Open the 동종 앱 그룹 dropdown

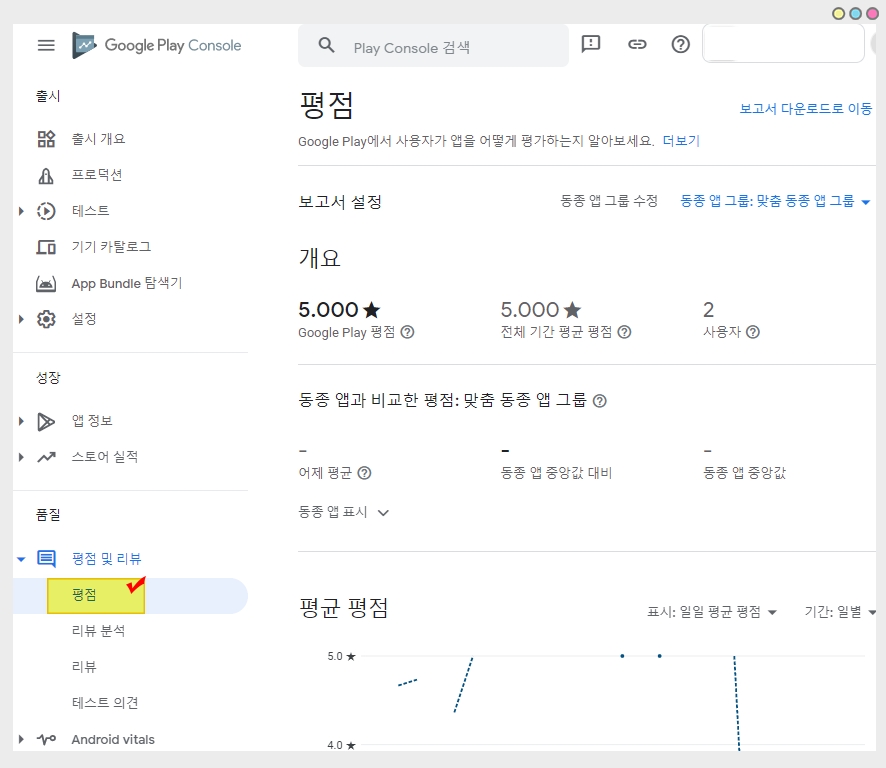[775, 201]
